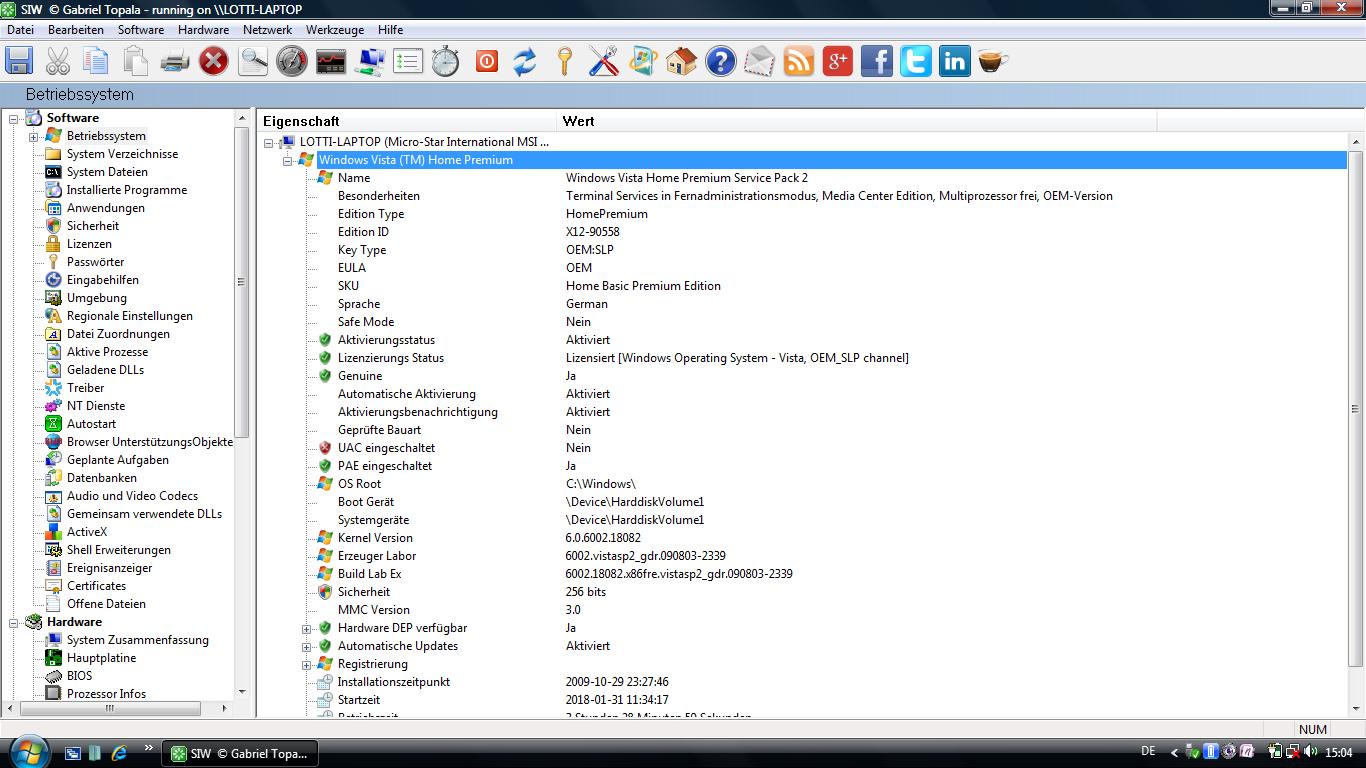Collapse the LOTTI-LAPTOP root node
The image size is (1366, 768).
(268, 142)
